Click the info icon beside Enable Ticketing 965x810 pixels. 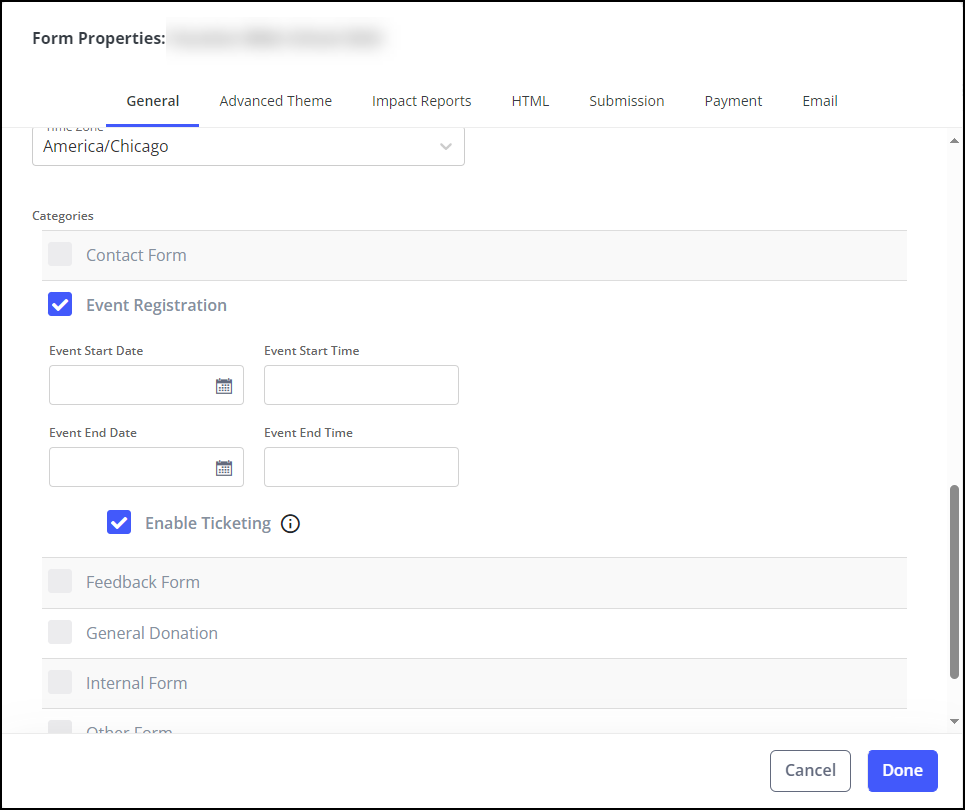pos(290,523)
